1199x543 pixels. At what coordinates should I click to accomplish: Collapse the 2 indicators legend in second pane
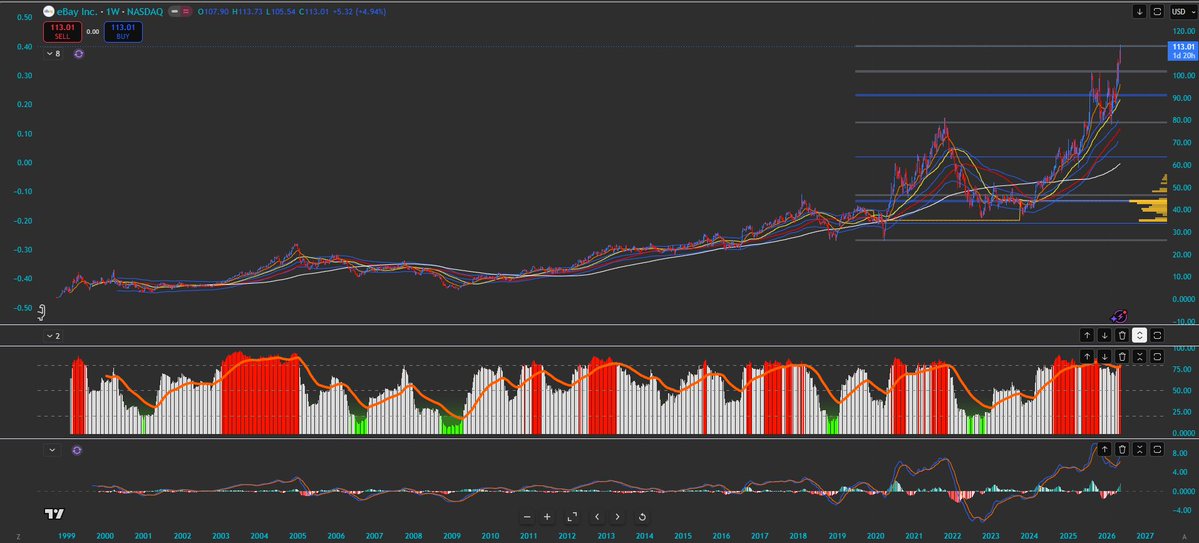53,336
